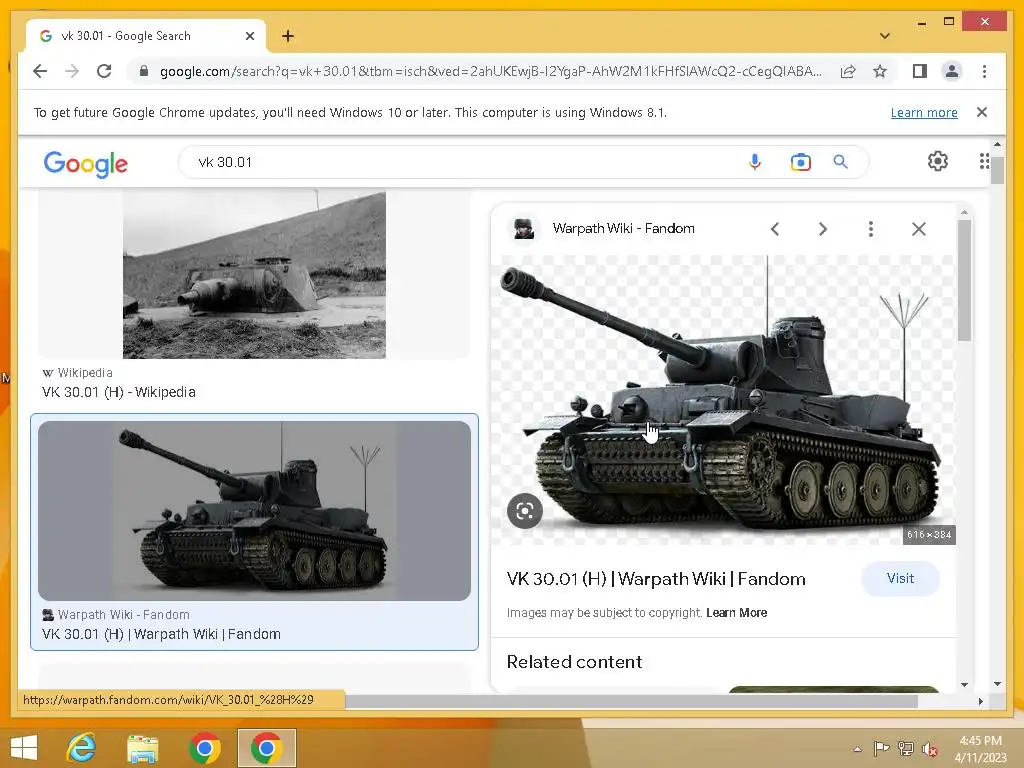Open preview panel more options menu

click(871, 229)
